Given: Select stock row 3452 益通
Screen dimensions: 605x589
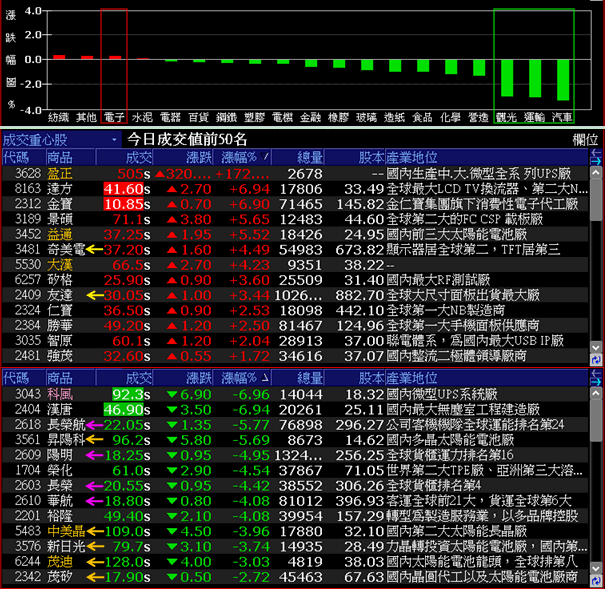Looking at the screenshot, I should coord(295,235).
